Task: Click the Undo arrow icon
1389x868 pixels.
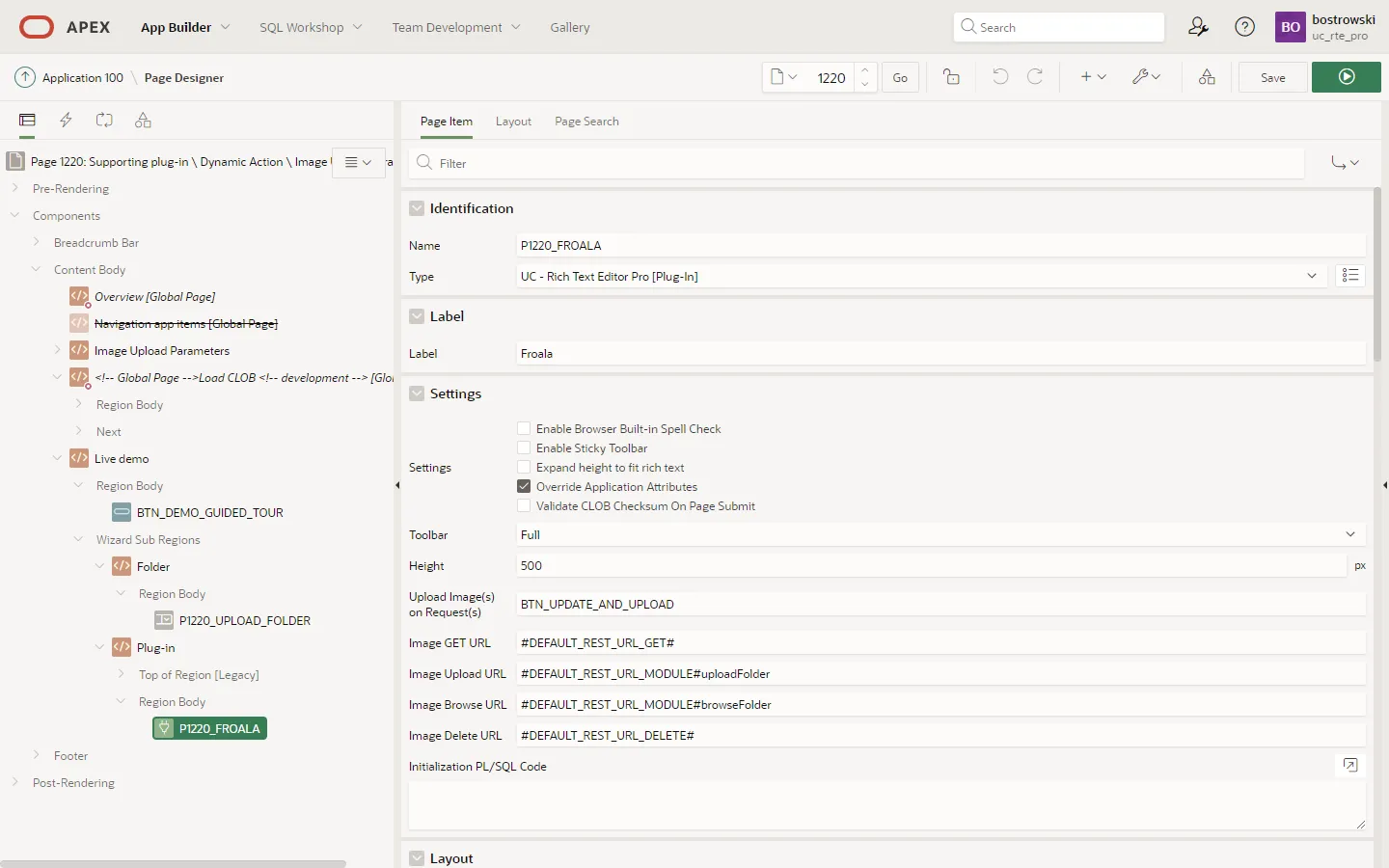Action: [x=1000, y=77]
